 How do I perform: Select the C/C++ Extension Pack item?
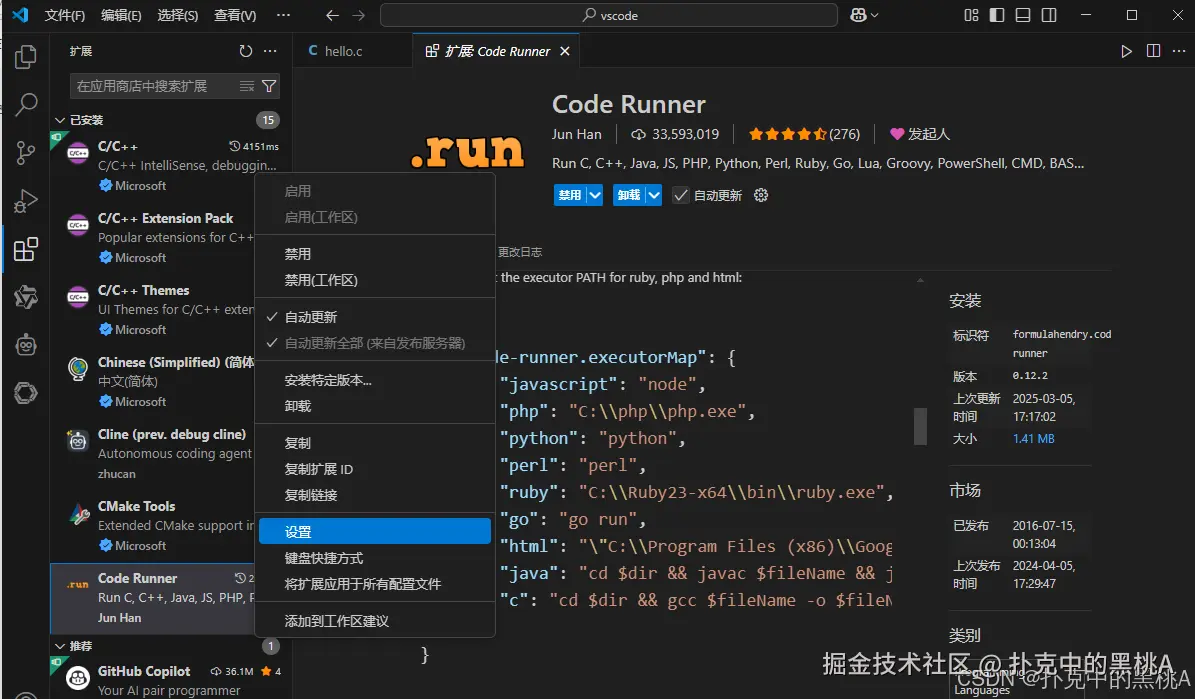coord(171,238)
